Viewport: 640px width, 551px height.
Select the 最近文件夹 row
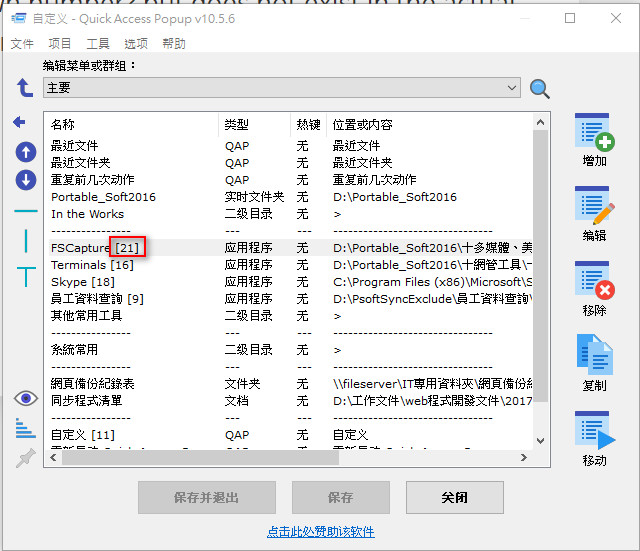[291, 163]
